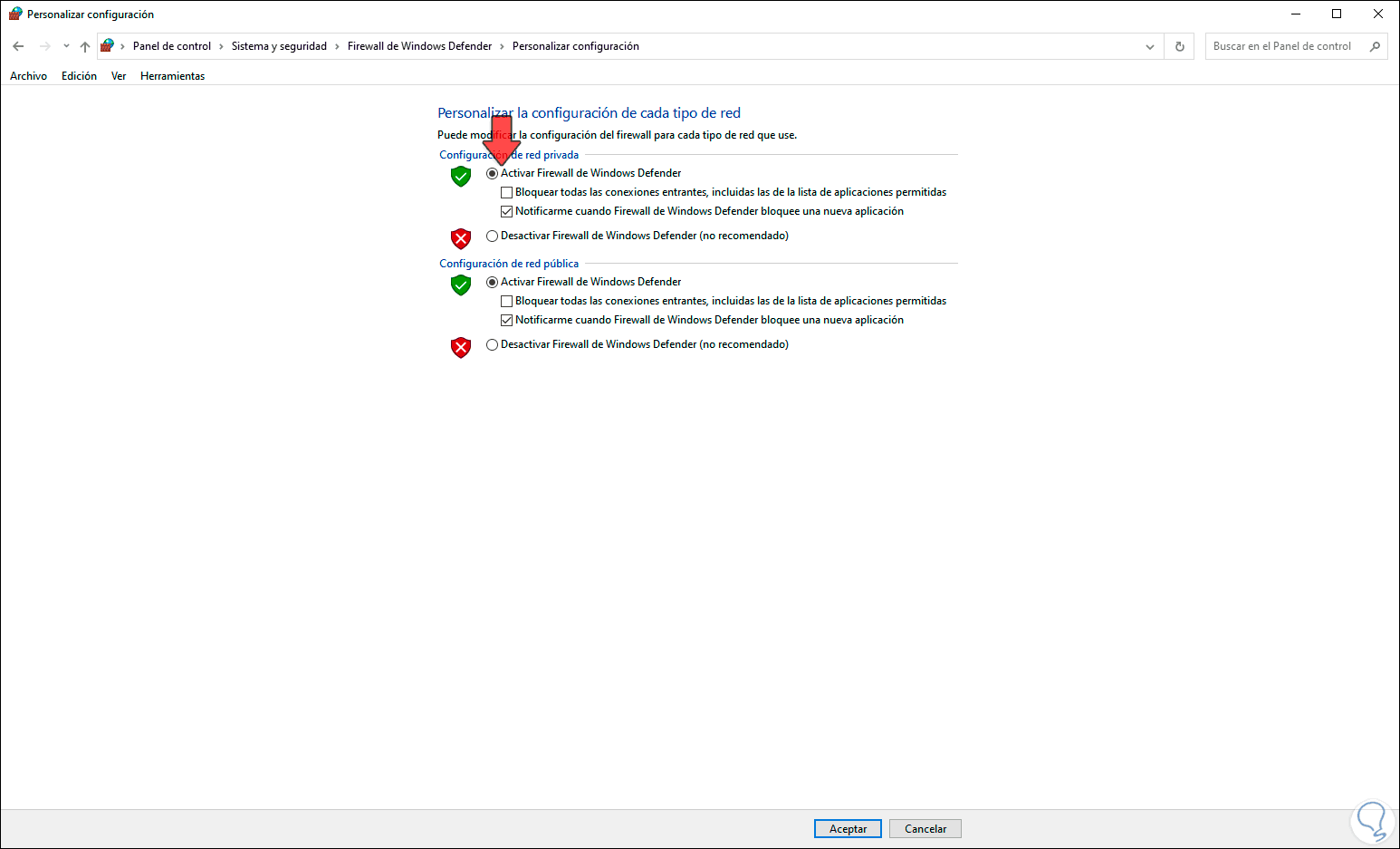Expand the chevron after 'Sistema y seguridad'
Image resolution: width=1400 pixels, height=849 pixels.
[x=338, y=46]
